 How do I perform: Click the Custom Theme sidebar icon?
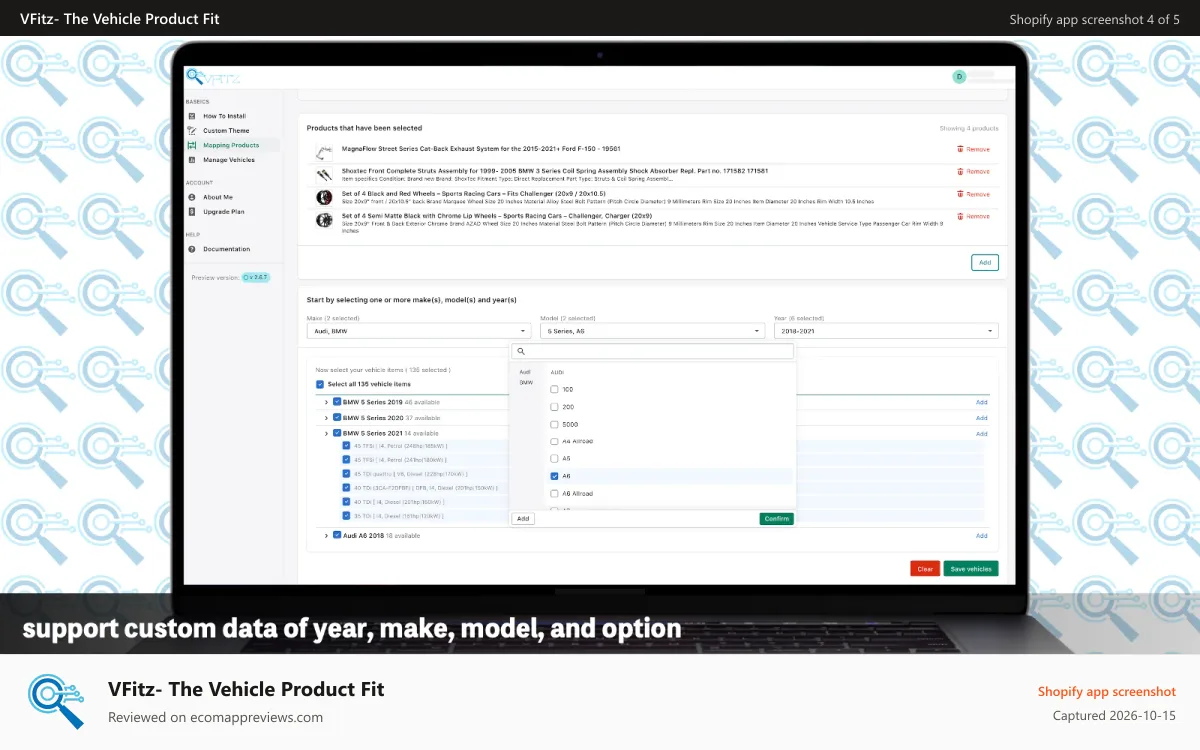tap(192, 130)
